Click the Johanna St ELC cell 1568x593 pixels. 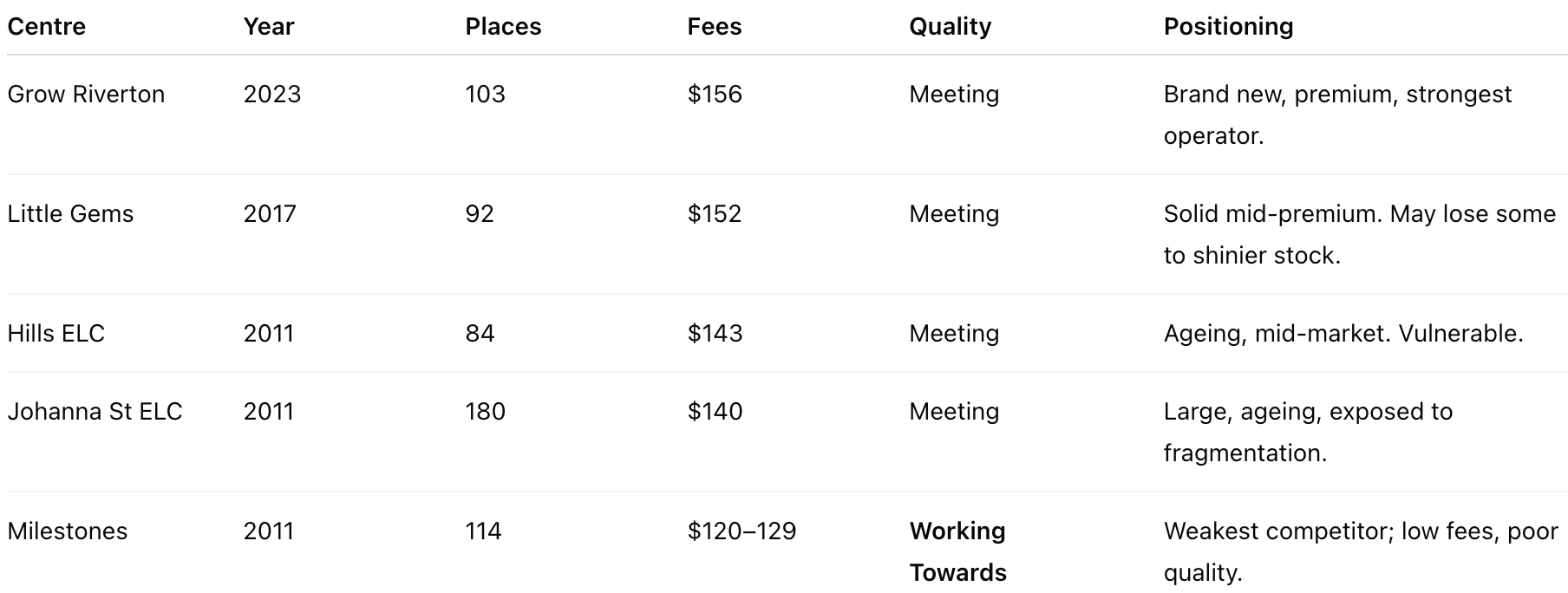coord(95,412)
